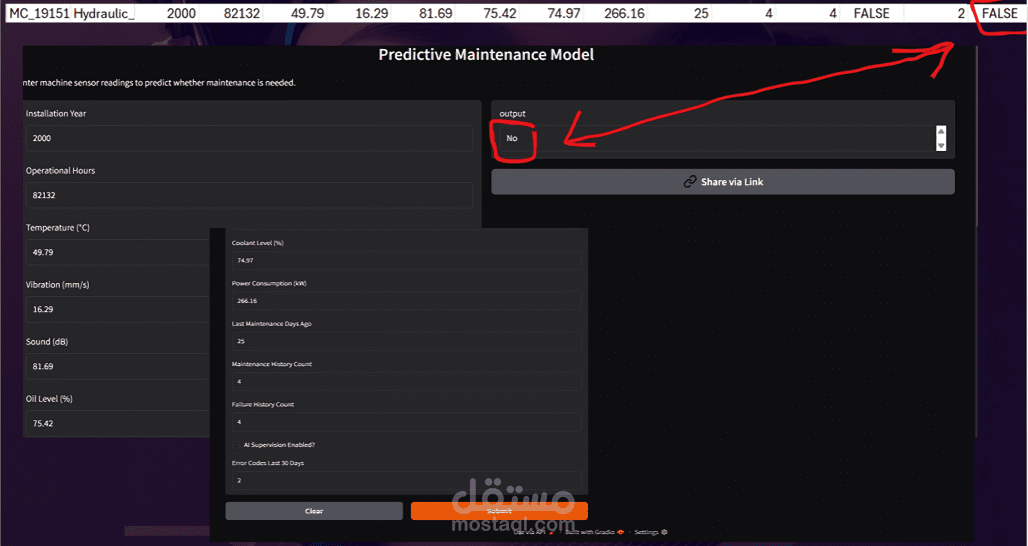1028x546 pixels.
Task: Select the MC_19151 cell in spreadsheet row
Action: coord(39,13)
